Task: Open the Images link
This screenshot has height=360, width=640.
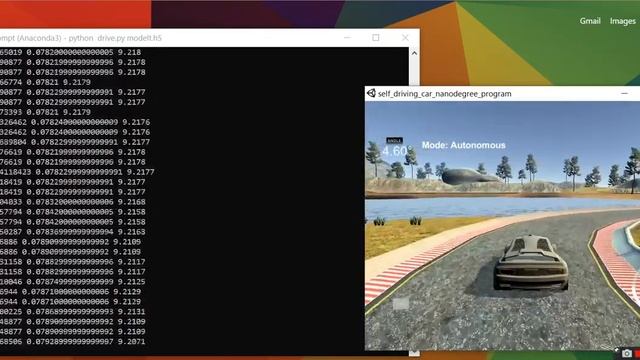Action: (x=622, y=21)
